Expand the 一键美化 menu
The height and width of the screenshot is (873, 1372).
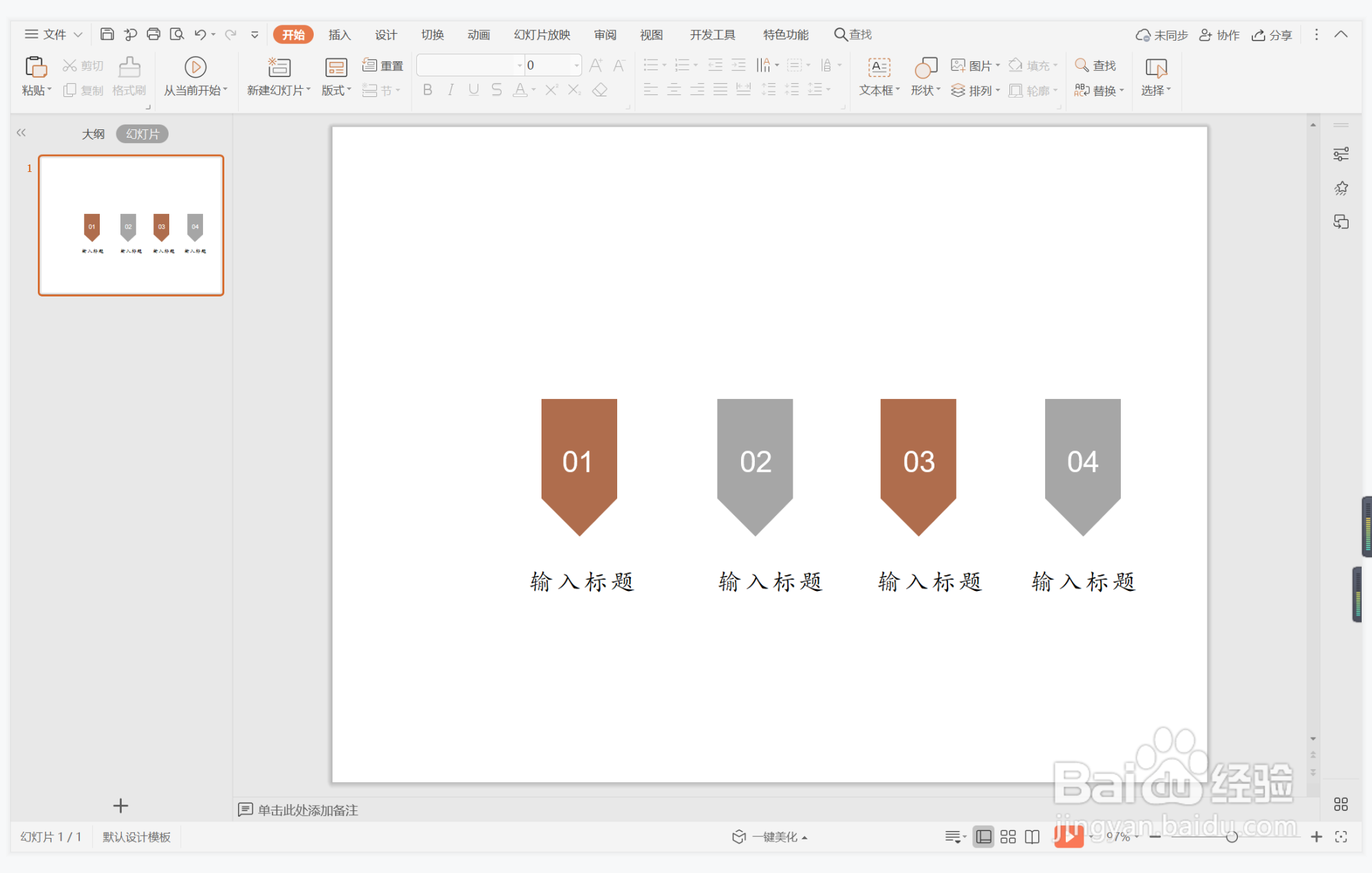774,837
